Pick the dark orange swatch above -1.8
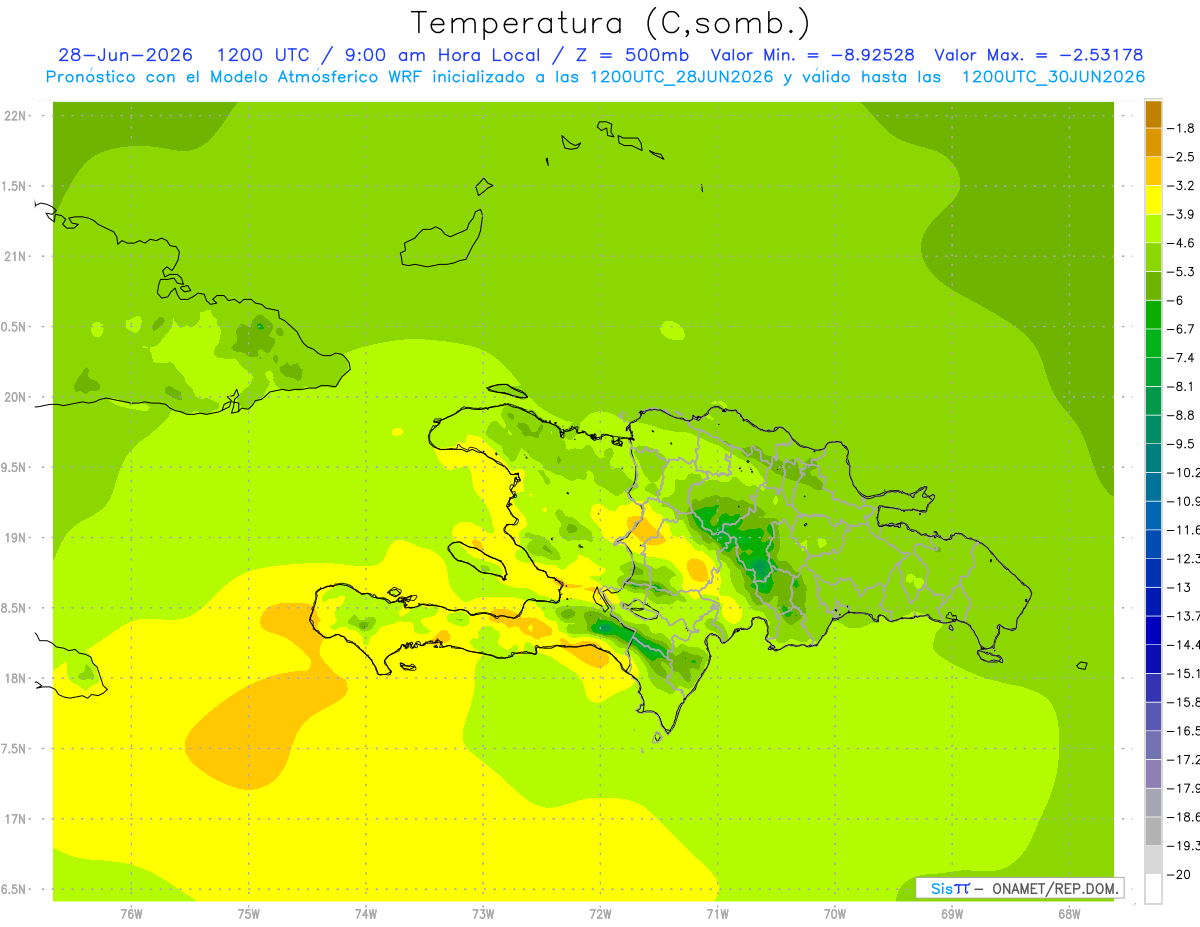This screenshot has height=927, width=1200. (1153, 114)
